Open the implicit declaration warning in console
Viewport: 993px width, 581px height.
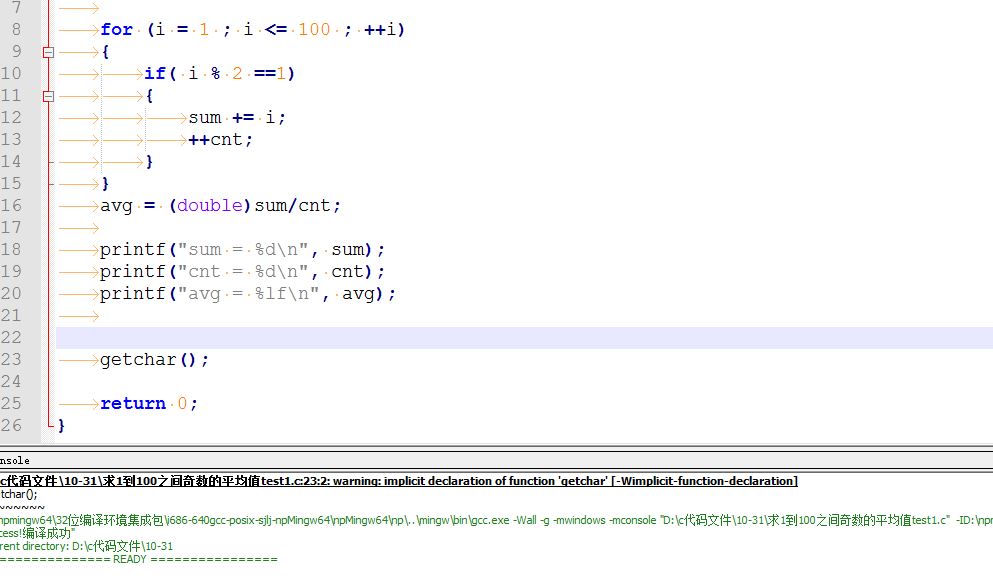click(x=399, y=481)
